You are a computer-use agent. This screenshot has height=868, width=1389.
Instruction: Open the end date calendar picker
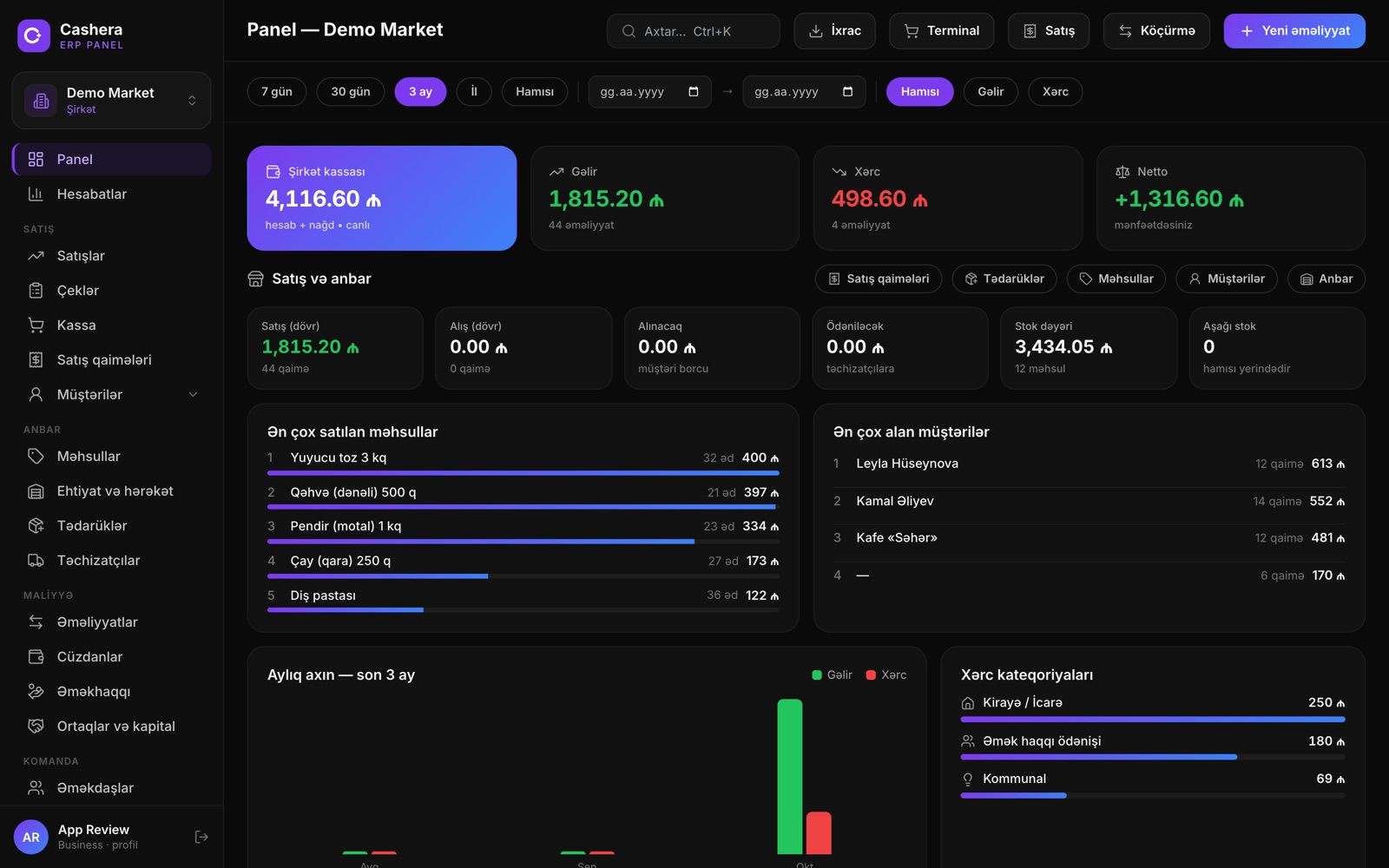847,91
